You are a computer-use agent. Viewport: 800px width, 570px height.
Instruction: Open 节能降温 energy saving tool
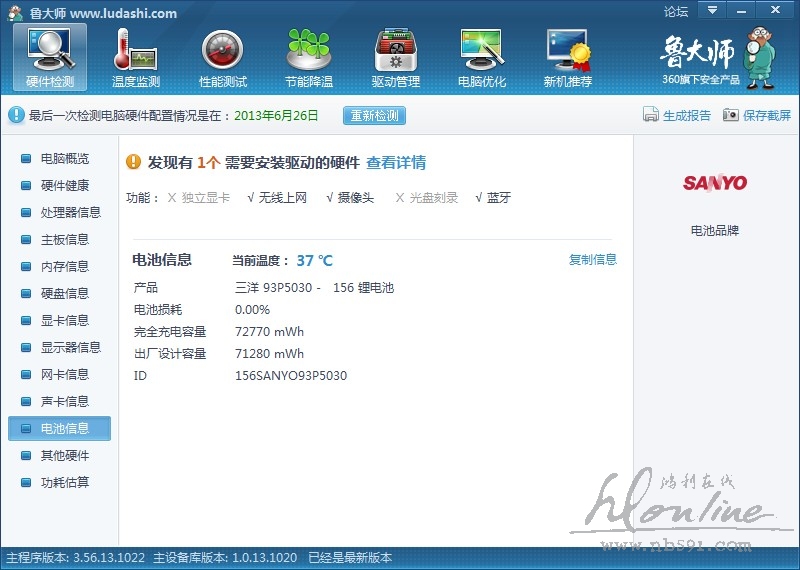309,58
